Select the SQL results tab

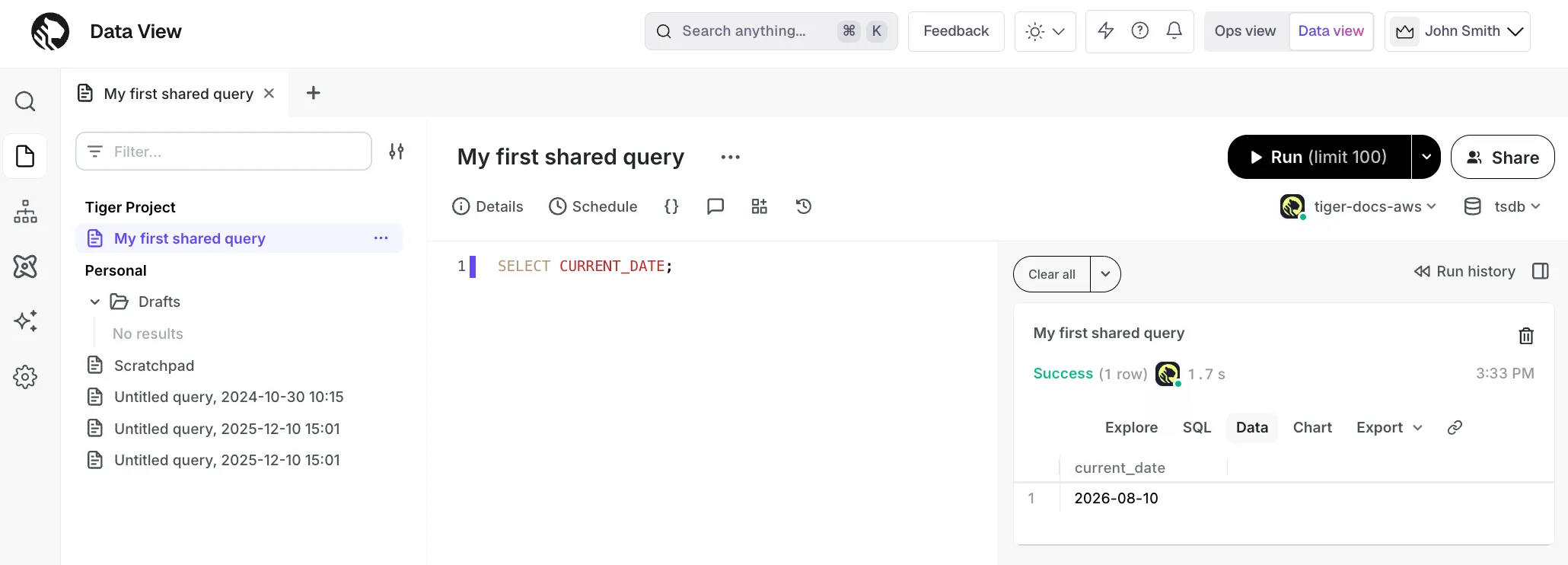tap(1197, 427)
